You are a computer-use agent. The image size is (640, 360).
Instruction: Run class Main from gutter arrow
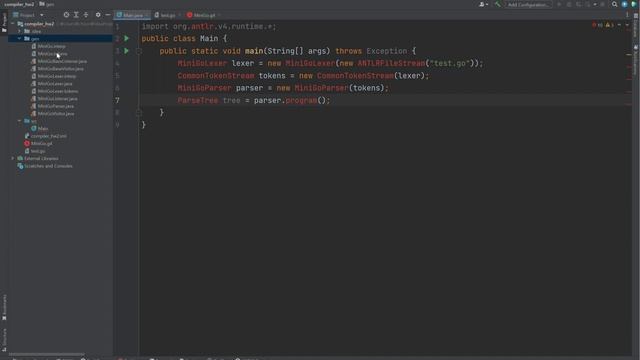click(127, 38)
